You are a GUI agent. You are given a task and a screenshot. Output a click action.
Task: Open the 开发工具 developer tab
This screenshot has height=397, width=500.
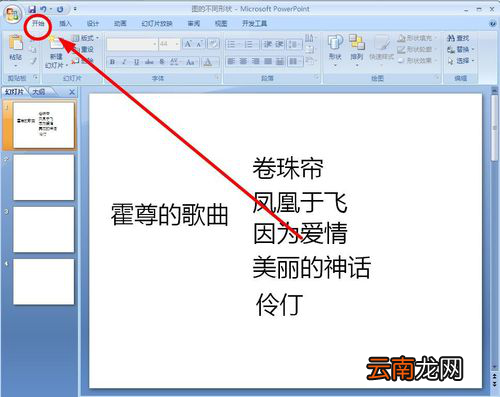pyautogui.click(x=254, y=24)
